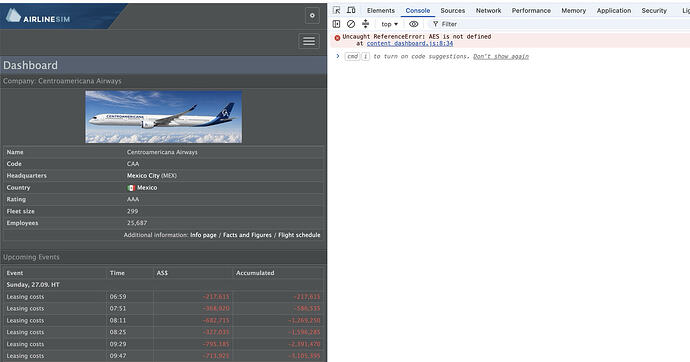This screenshot has width=690, height=362.
Task: Click the red error icon in console
Action: coord(338,38)
